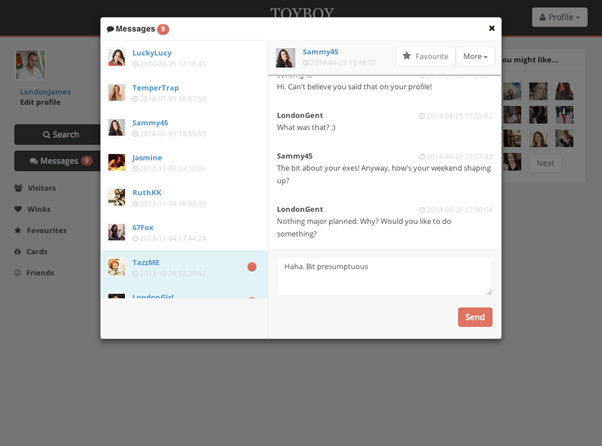Click the red 9 badge in dialog header
The height and width of the screenshot is (446, 602).
click(x=163, y=29)
